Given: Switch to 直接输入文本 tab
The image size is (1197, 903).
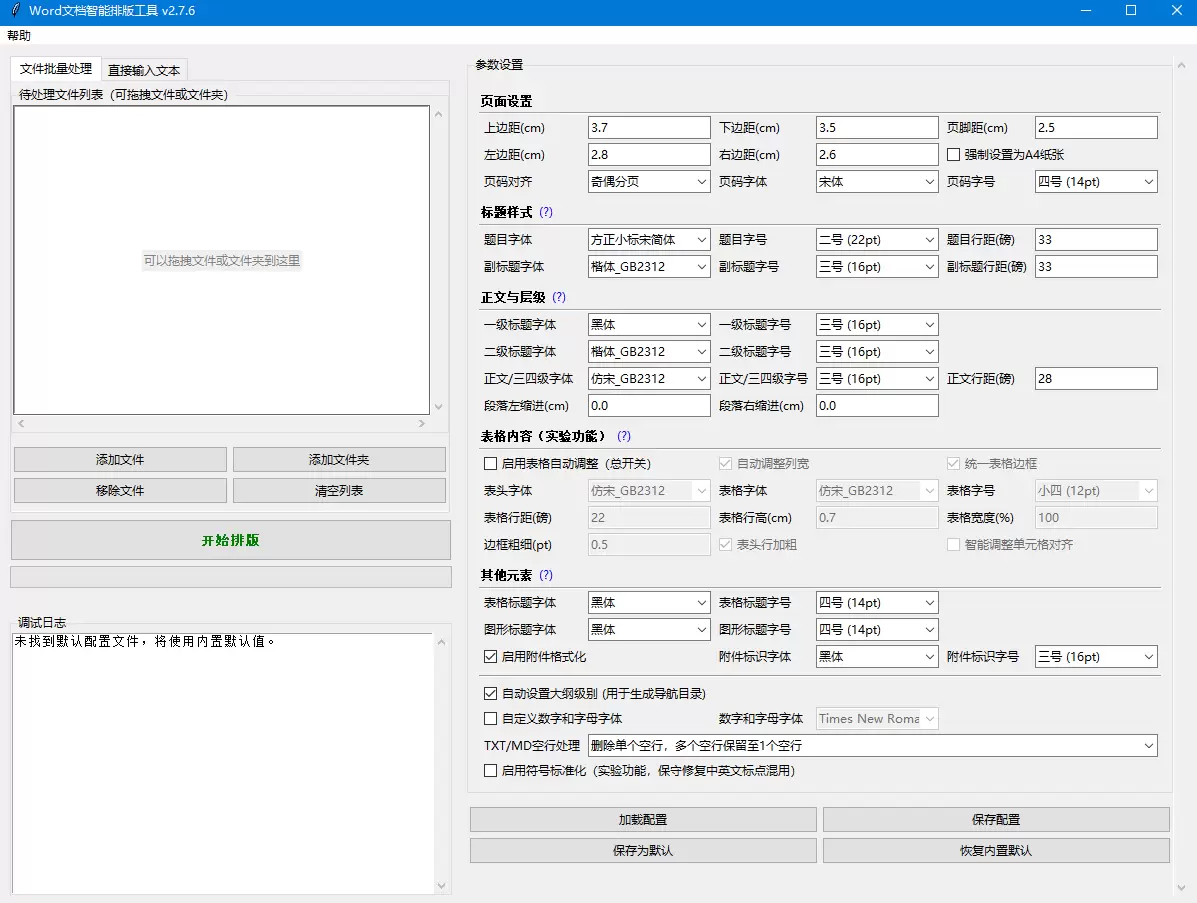Looking at the screenshot, I should coord(144,70).
